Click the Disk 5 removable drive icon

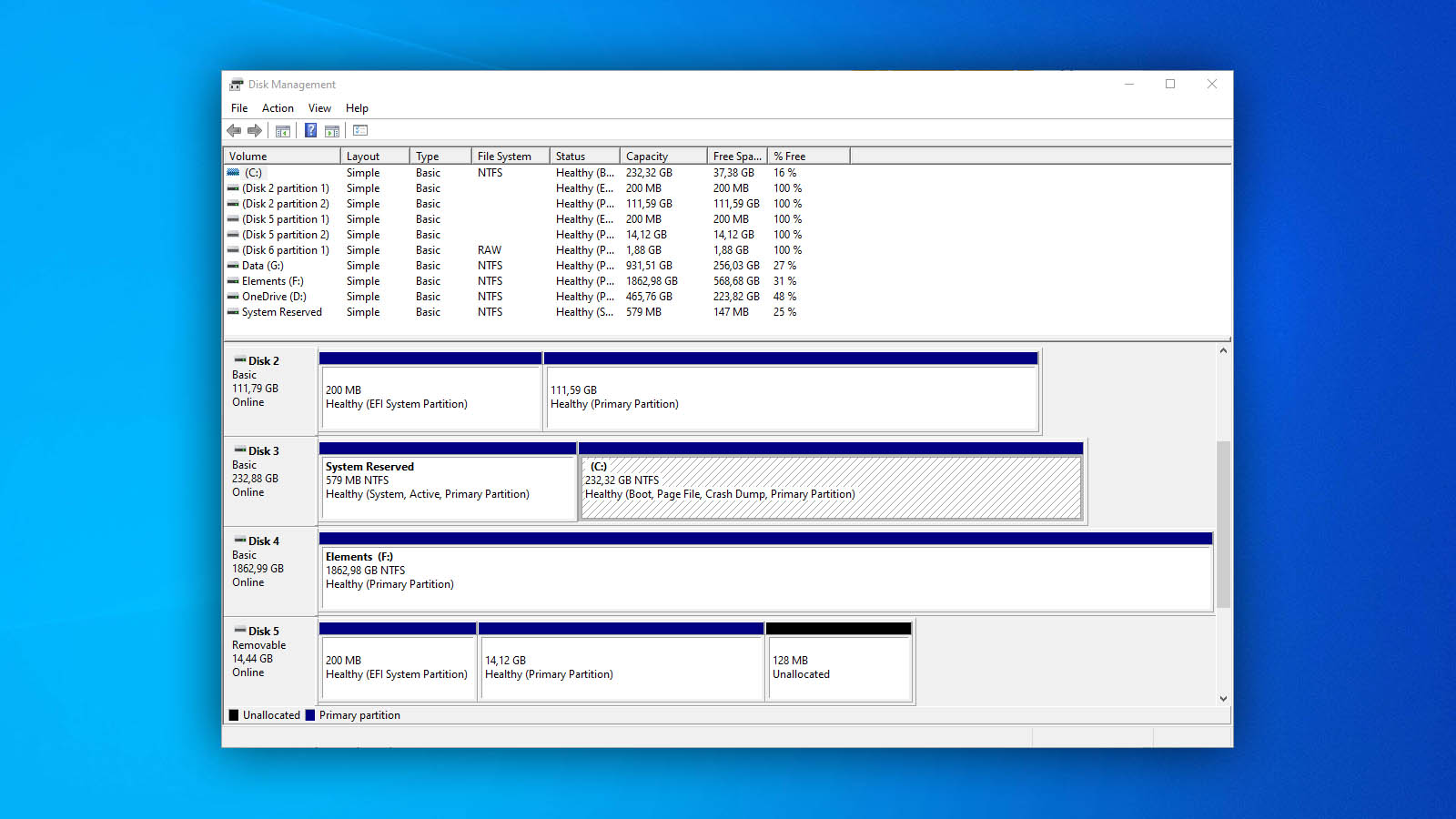coord(240,631)
